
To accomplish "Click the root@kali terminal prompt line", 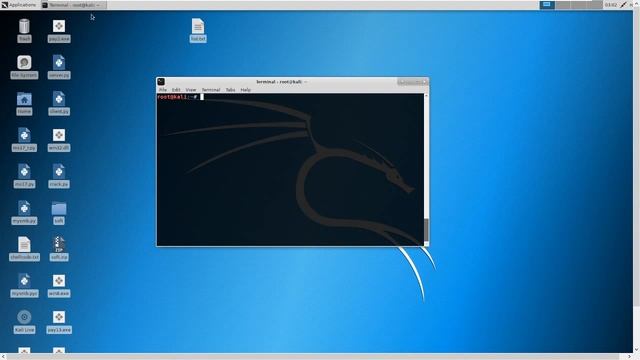I will click(x=180, y=97).
